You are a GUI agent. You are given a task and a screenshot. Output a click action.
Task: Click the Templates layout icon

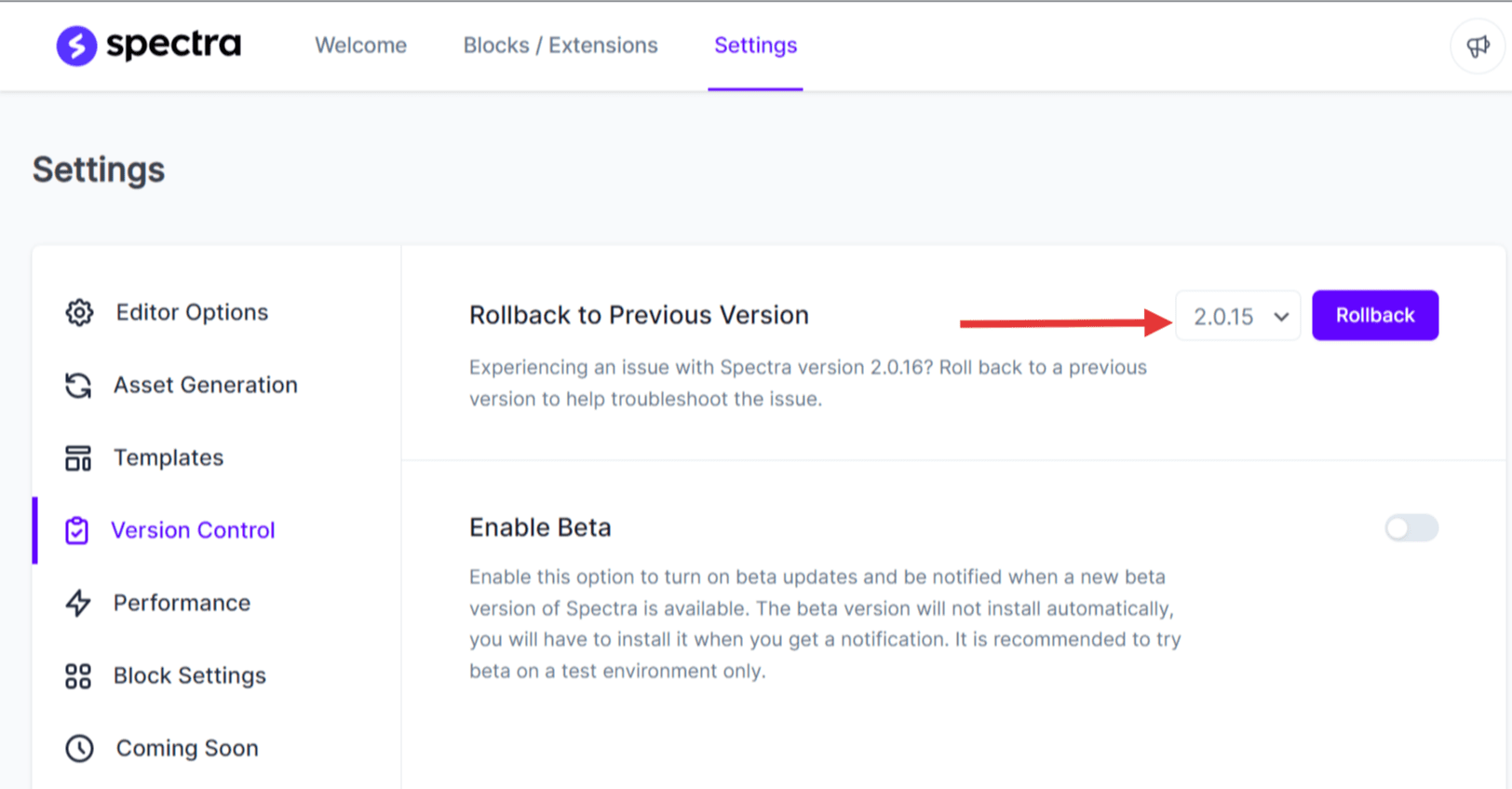(x=78, y=458)
